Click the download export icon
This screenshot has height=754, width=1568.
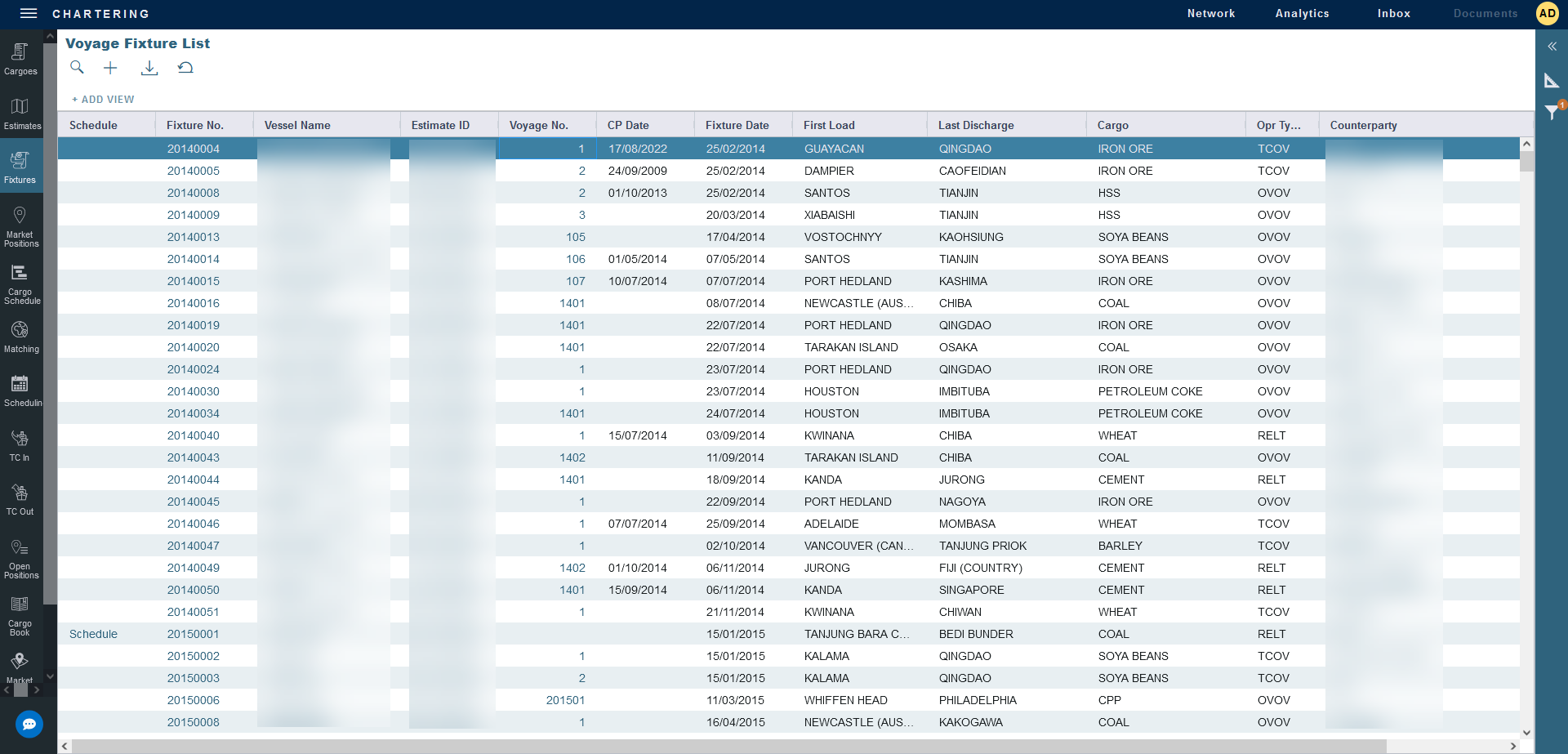tap(149, 69)
